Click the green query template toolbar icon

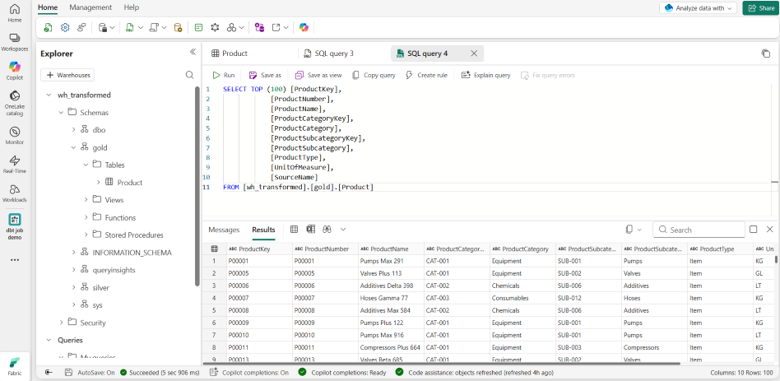pyautogui.click(x=198, y=28)
